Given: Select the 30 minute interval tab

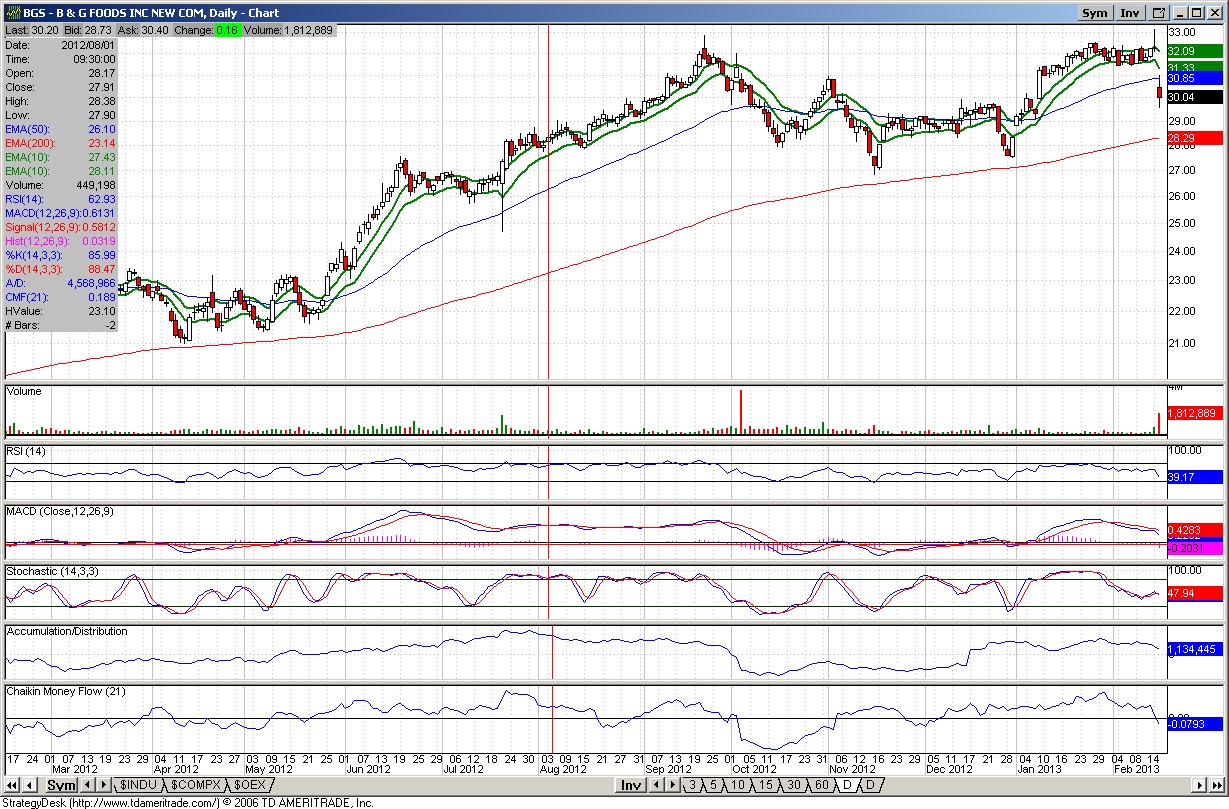Looking at the screenshot, I should pos(792,786).
